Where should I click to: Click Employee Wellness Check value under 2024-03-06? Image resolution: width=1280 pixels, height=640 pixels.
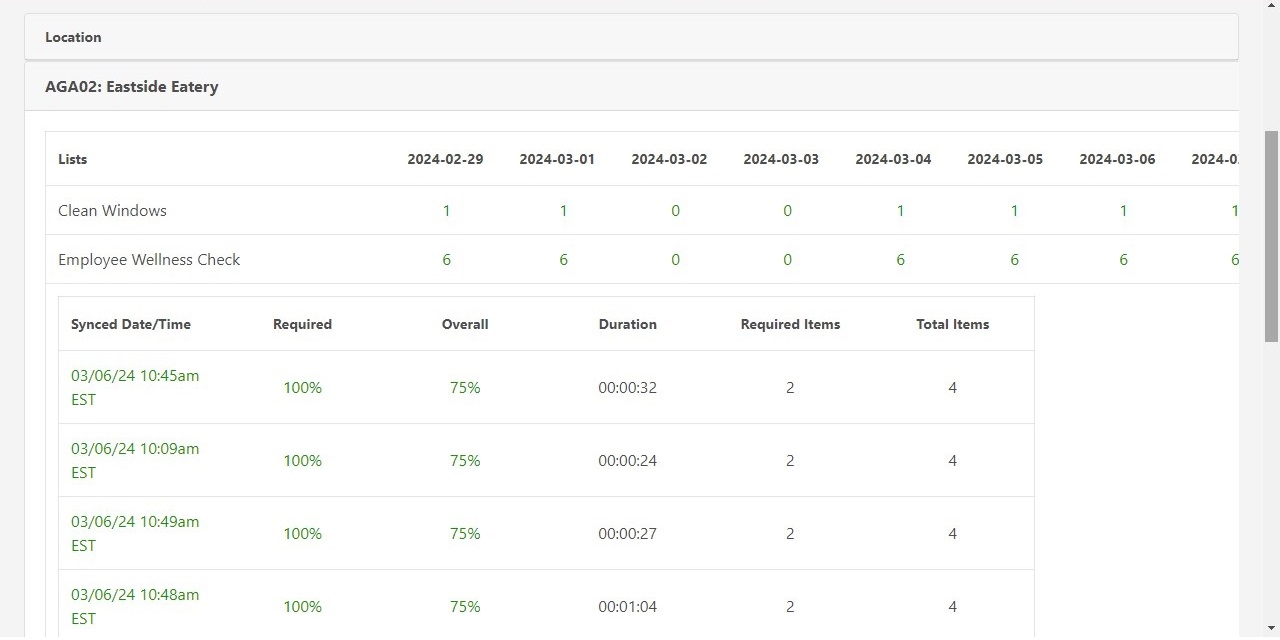coord(1123,259)
